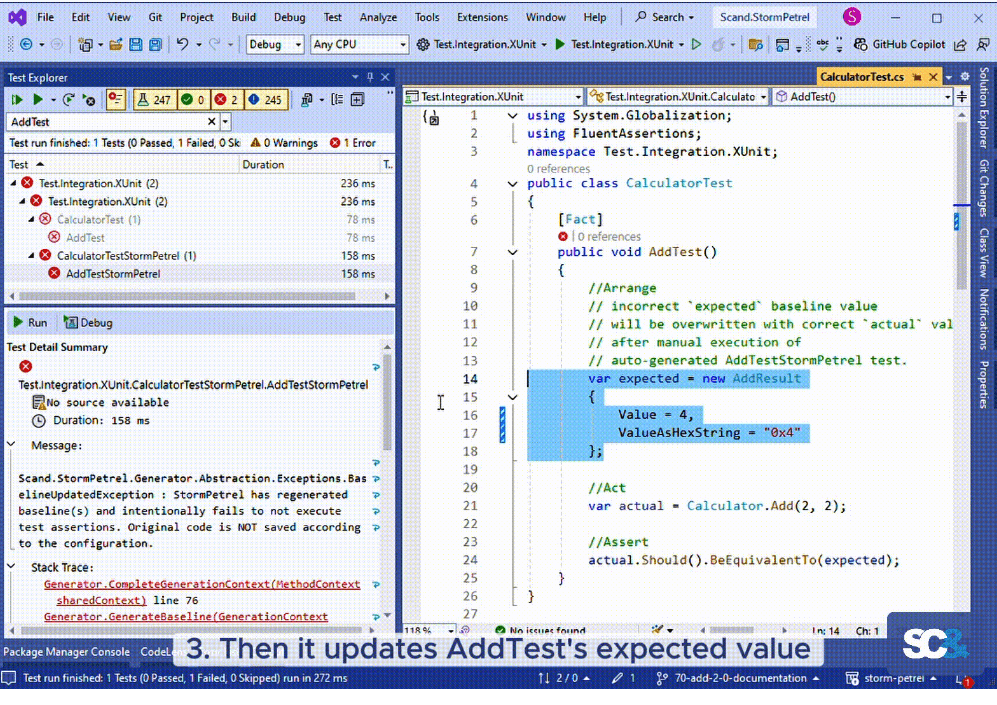This screenshot has width=997, height=705.
Task: Click Debug in the test detail pane
Action: pos(88,322)
